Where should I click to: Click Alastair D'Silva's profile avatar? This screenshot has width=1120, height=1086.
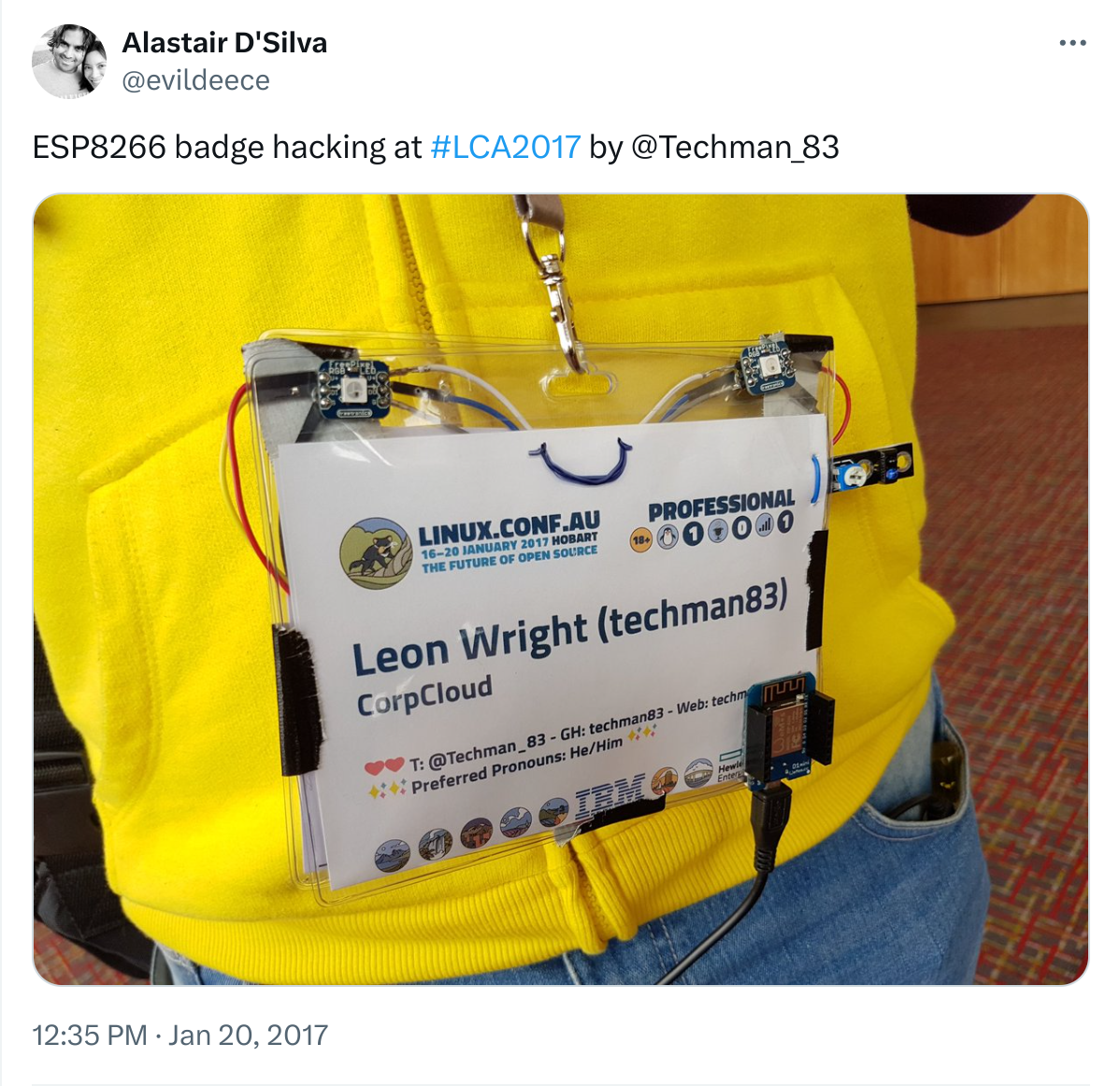click(69, 61)
